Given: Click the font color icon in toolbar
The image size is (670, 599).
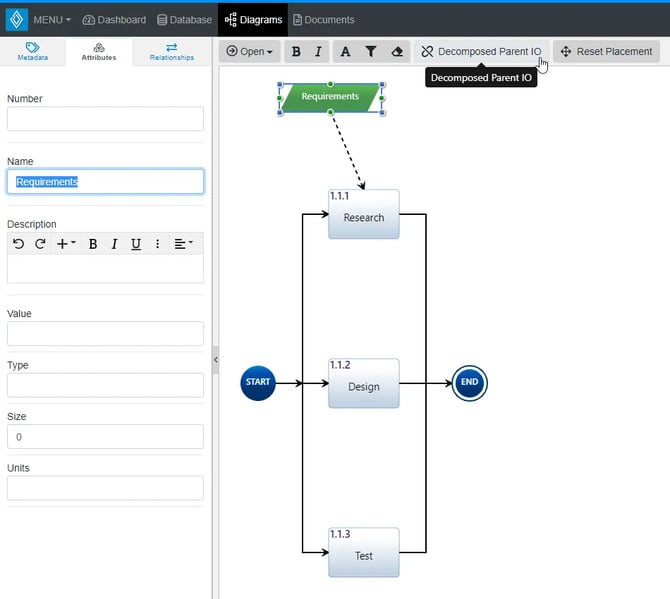Looking at the screenshot, I should tap(345, 52).
